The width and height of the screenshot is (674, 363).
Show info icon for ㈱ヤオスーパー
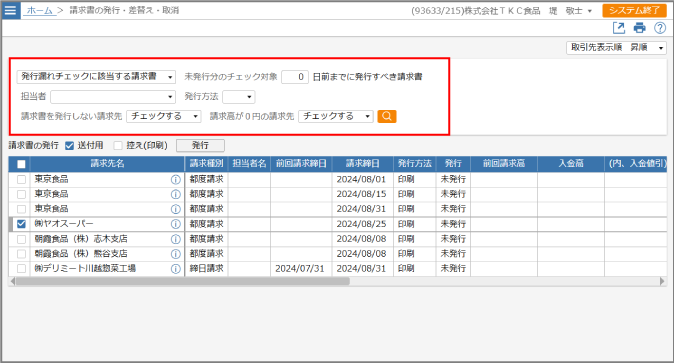(x=175, y=224)
